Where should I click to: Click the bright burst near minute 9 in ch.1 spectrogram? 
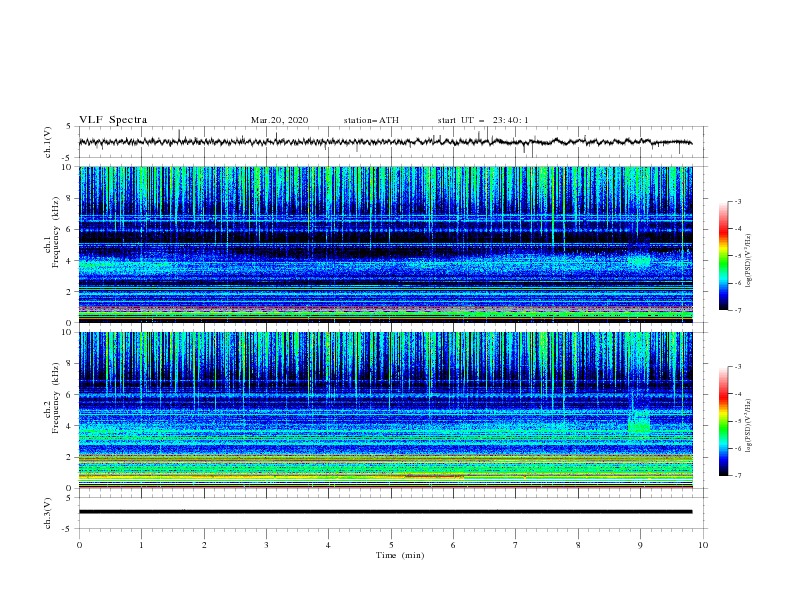(x=639, y=261)
